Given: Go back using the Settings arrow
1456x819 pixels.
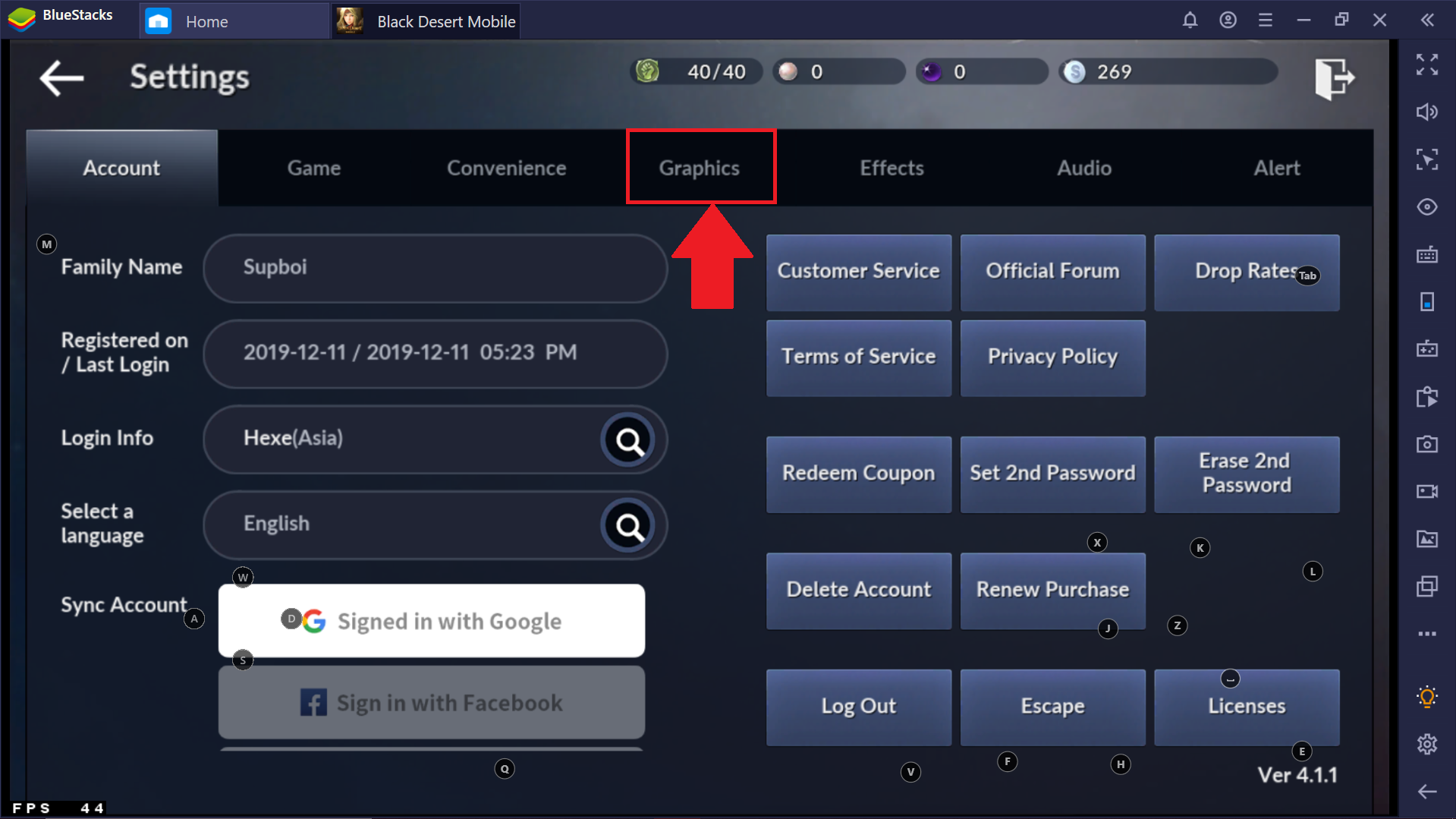Looking at the screenshot, I should pyautogui.click(x=61, y=77).
